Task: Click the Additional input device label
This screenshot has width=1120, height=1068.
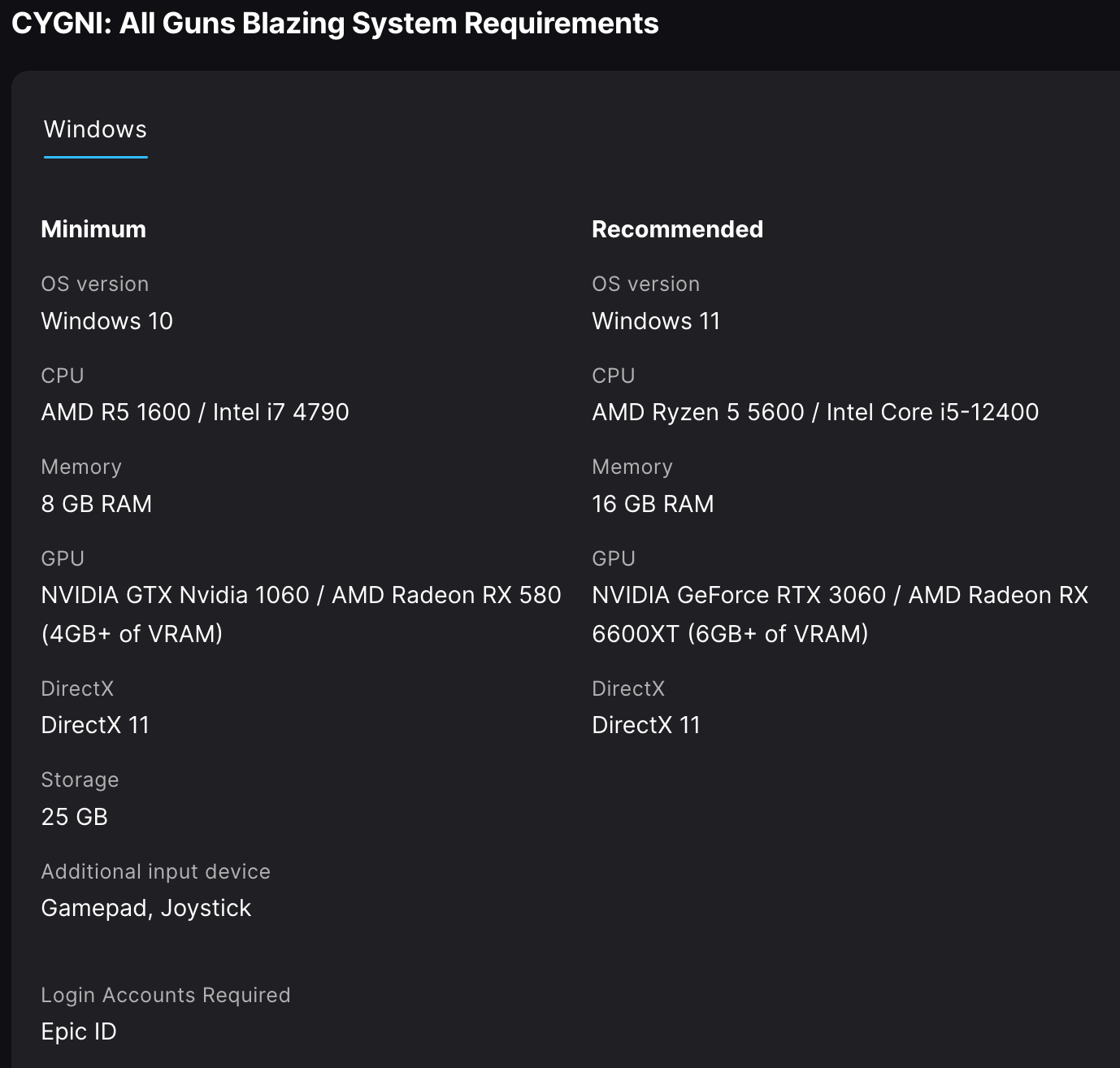Action: [x=156, y=871]
